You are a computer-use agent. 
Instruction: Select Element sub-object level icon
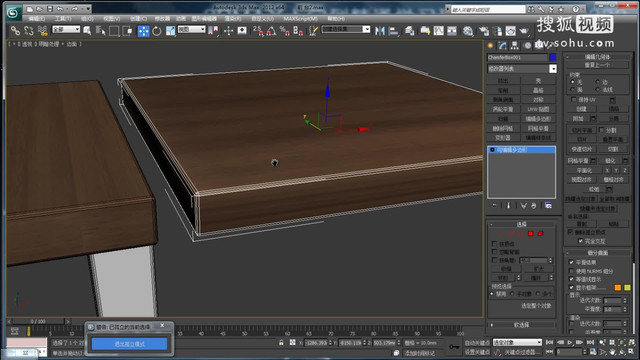[540, 233]
